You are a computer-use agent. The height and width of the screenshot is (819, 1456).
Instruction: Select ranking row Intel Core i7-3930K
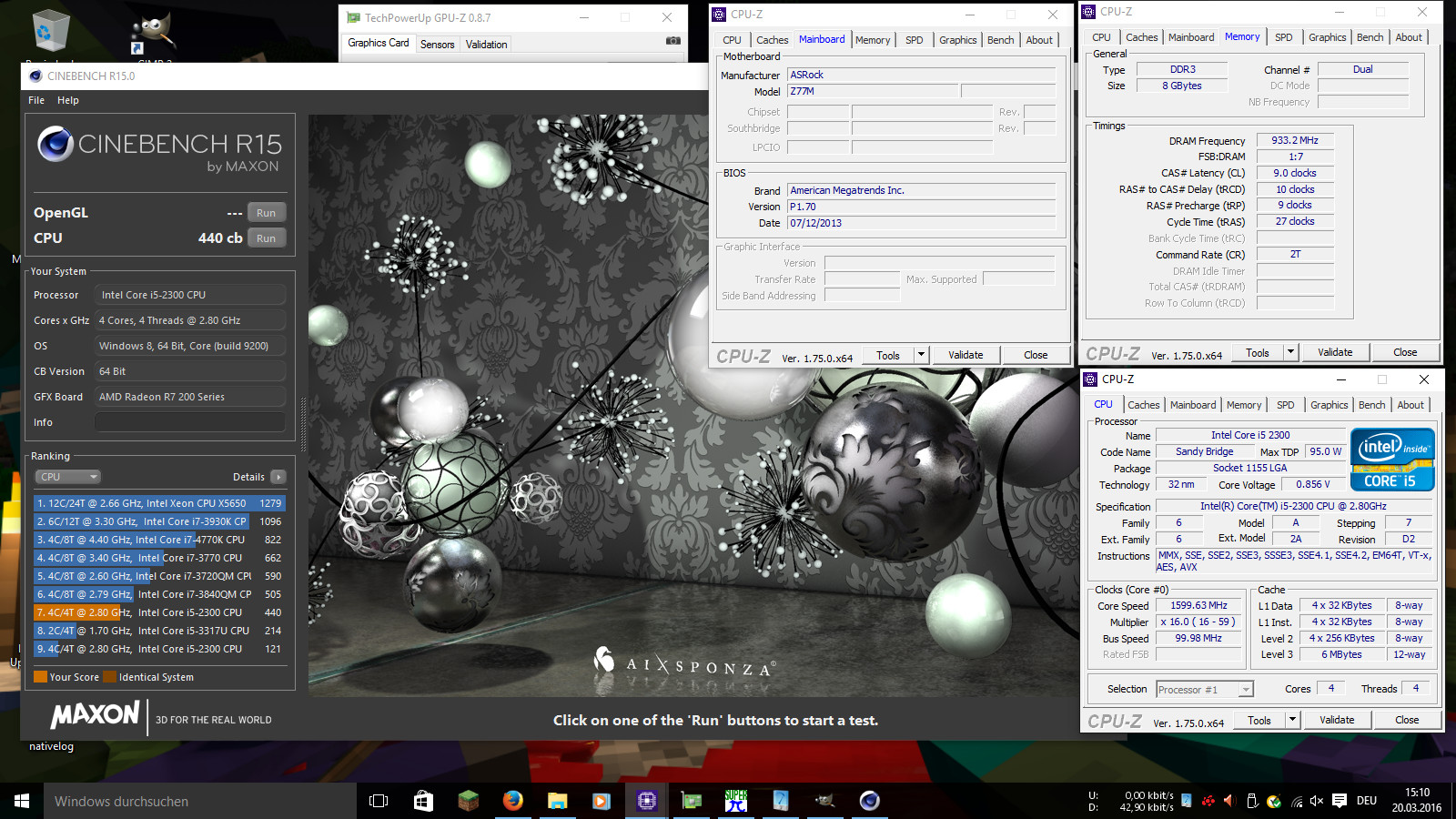point(160,521)
